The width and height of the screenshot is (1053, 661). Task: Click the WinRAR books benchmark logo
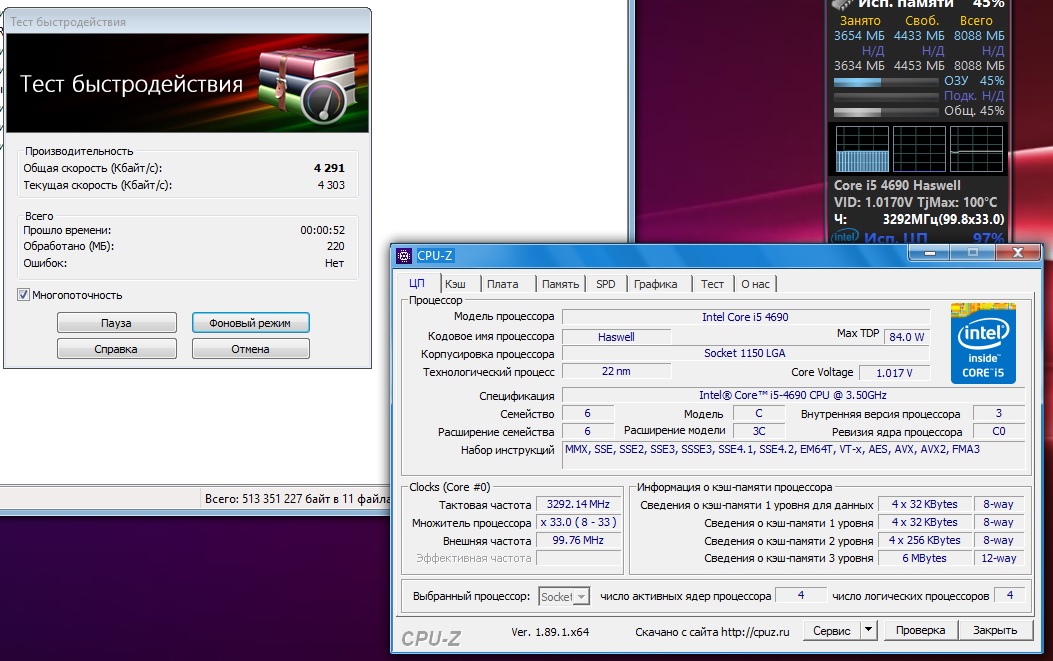point(309,84)
